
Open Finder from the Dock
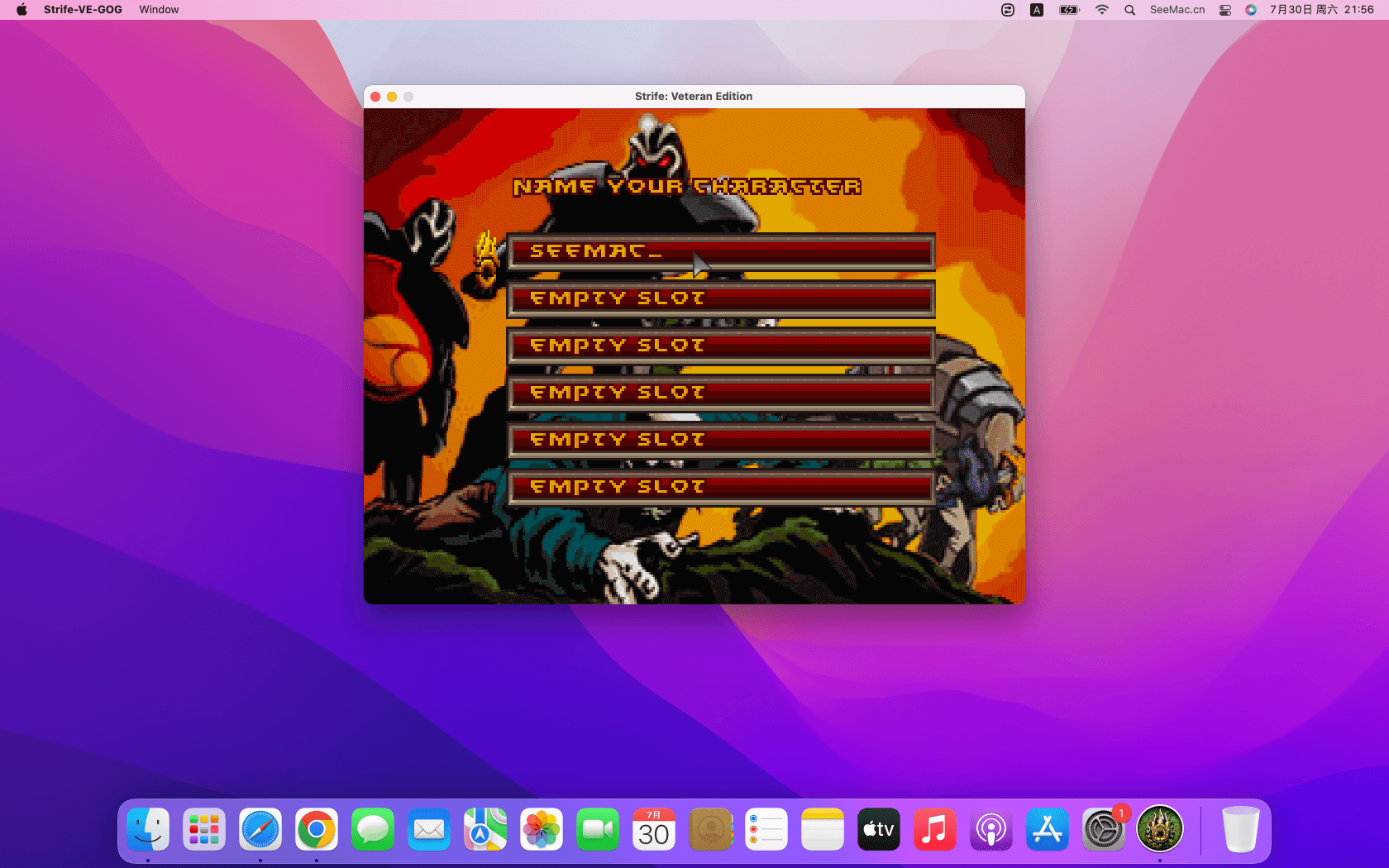[148, 829]
